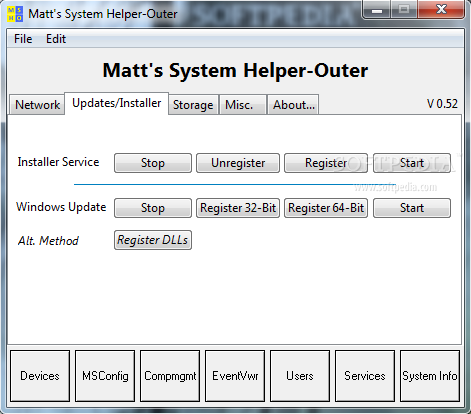Click the V 0.52 version text

coord(442,104)
